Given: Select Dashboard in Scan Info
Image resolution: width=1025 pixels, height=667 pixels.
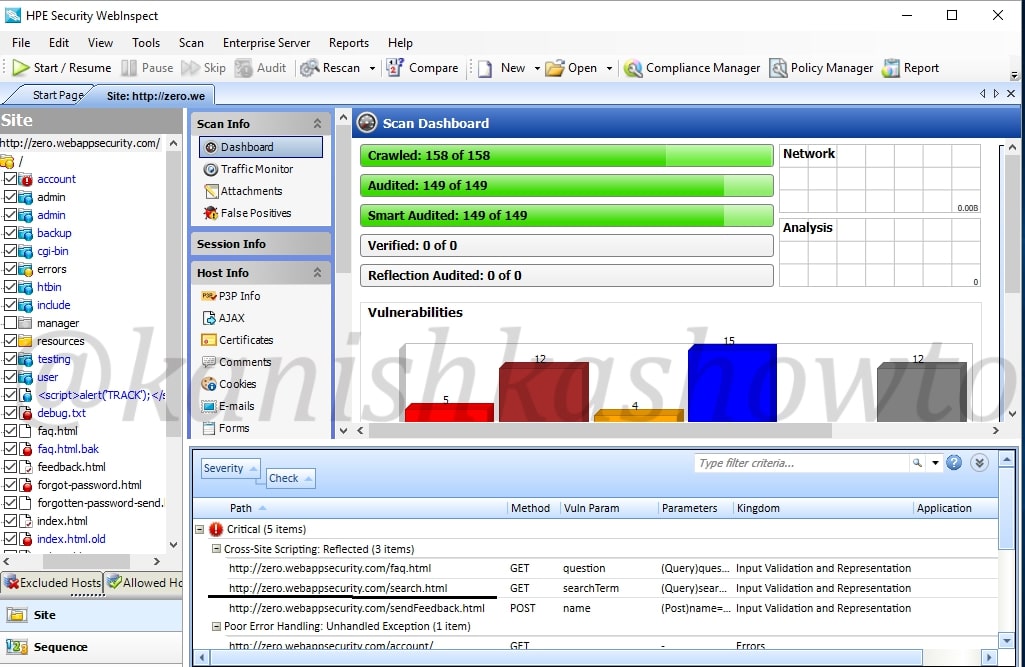Looking at the screenshot, I should pos(261,147).
